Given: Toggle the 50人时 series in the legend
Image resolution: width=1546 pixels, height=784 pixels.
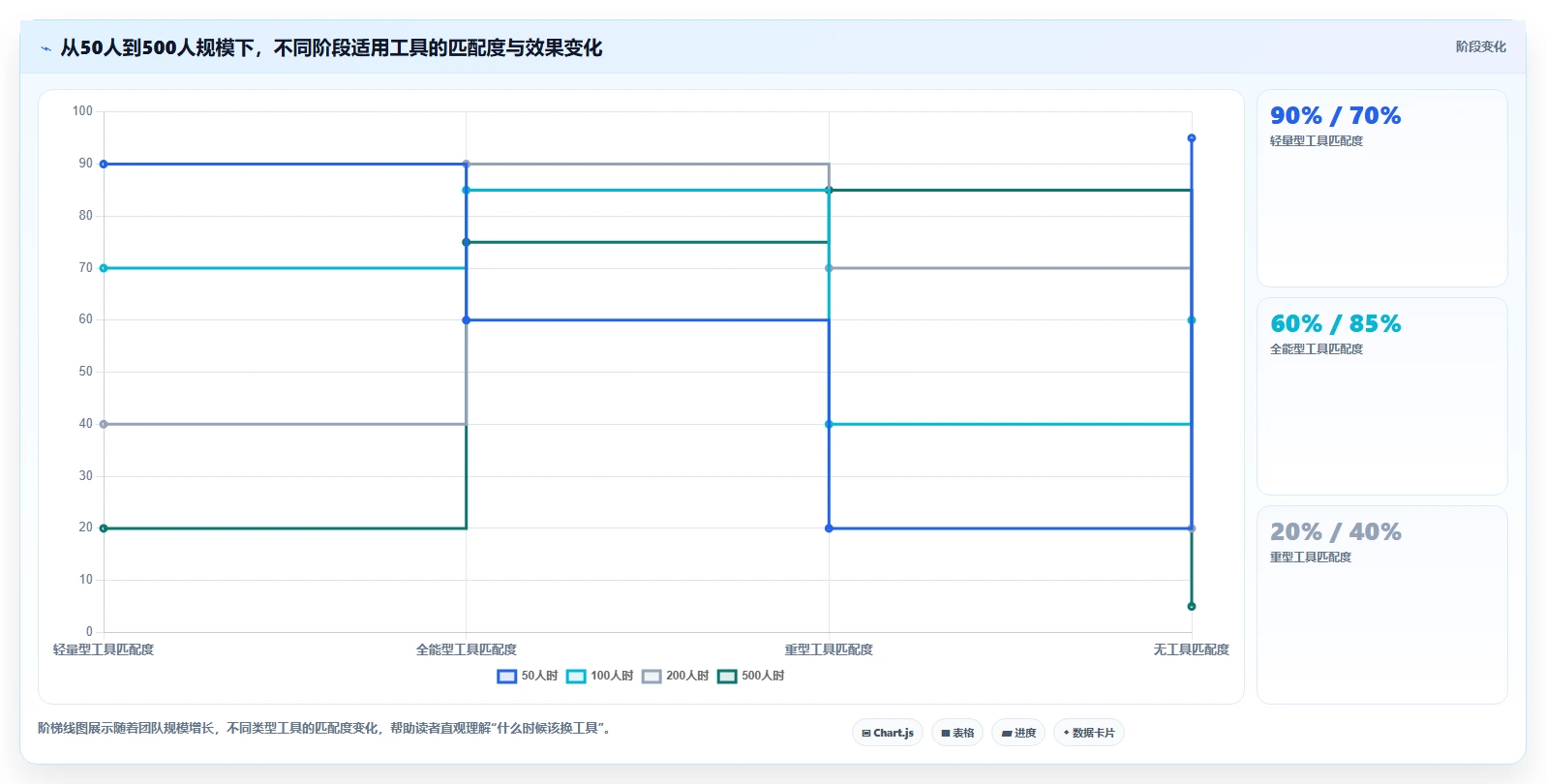Looking at the screenshot, I should pos(528,676).
